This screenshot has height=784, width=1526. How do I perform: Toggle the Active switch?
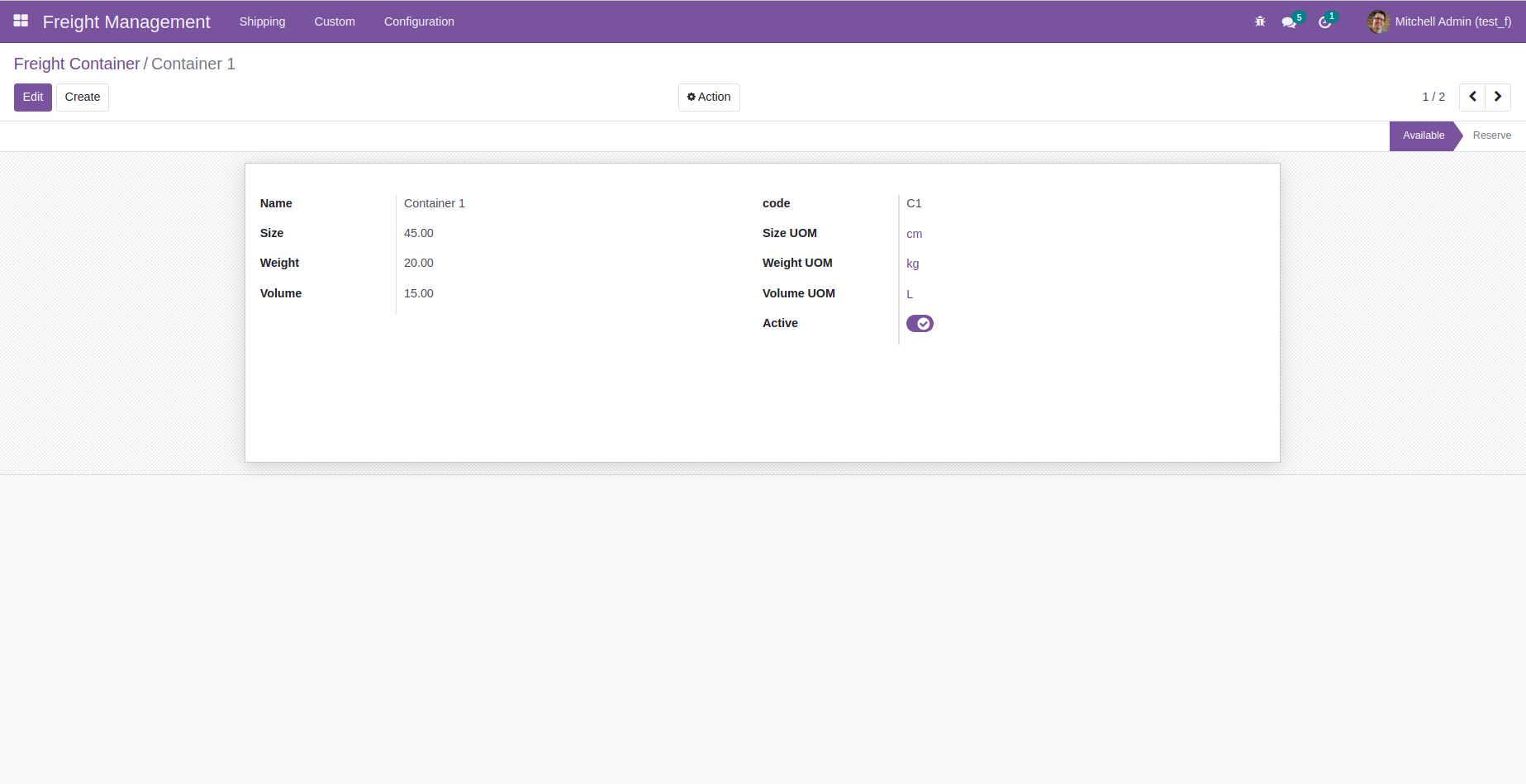(x=920, y=323)
